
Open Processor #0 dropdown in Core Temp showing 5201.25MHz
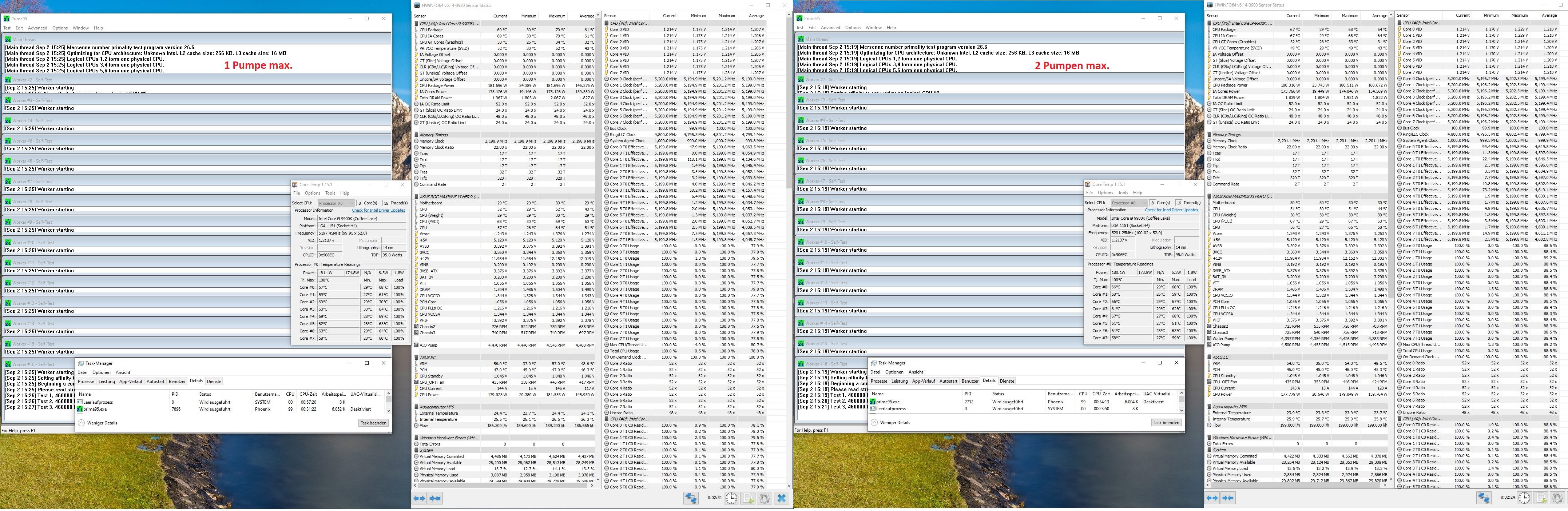pyautogui.click(x=1129, y=203)
